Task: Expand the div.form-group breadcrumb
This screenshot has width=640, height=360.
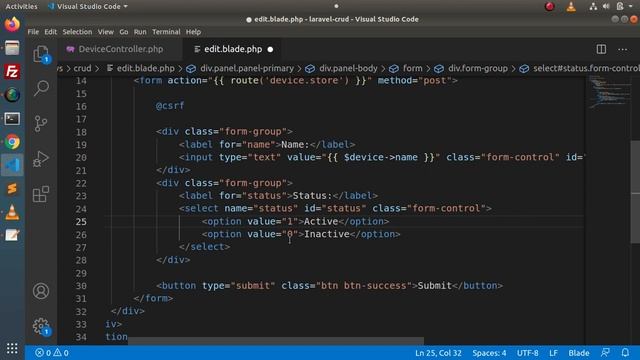Action: pyautogui.click(x=472, y=69)
